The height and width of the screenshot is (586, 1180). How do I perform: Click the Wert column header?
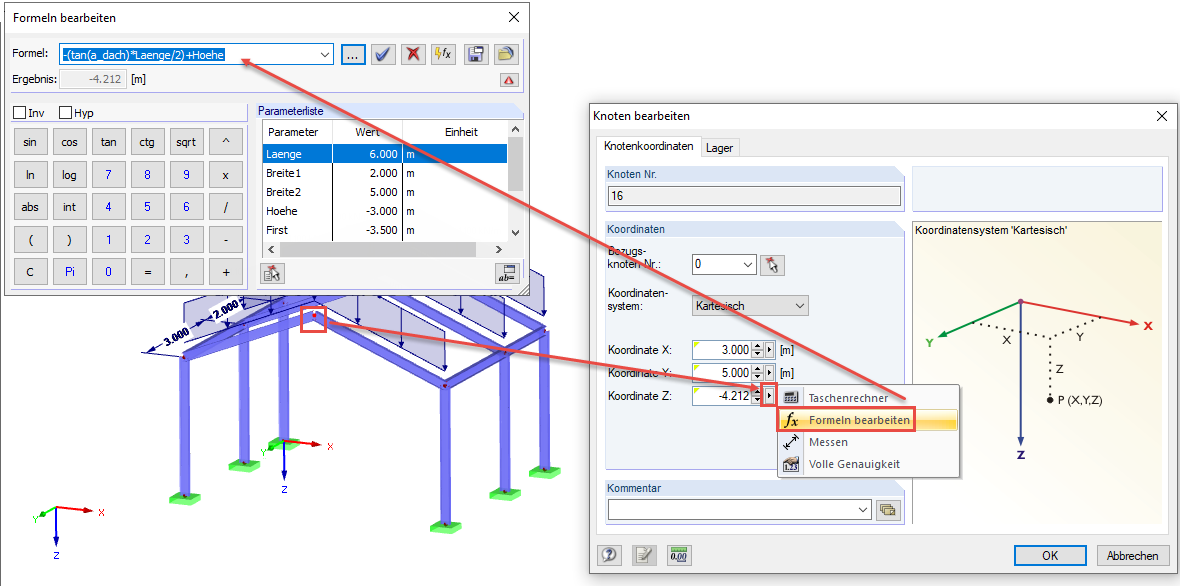click(x=369, y=132)
